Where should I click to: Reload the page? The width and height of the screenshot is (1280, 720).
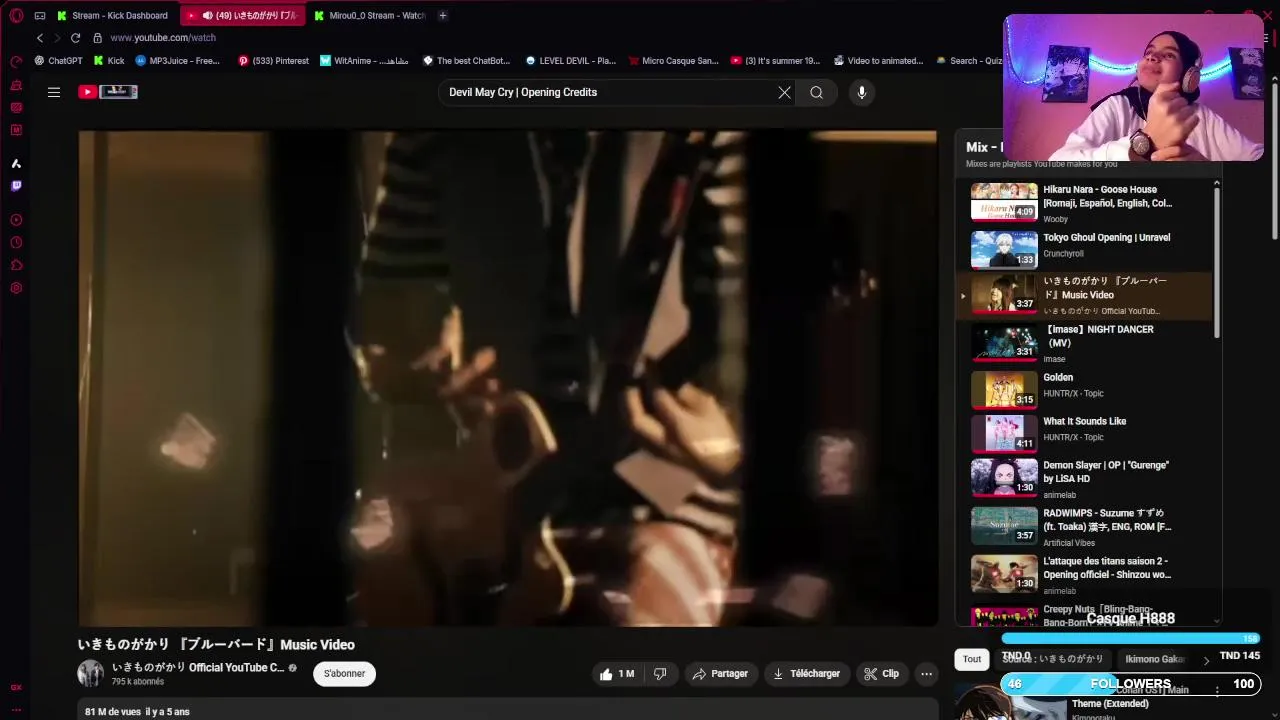point(75,37)
